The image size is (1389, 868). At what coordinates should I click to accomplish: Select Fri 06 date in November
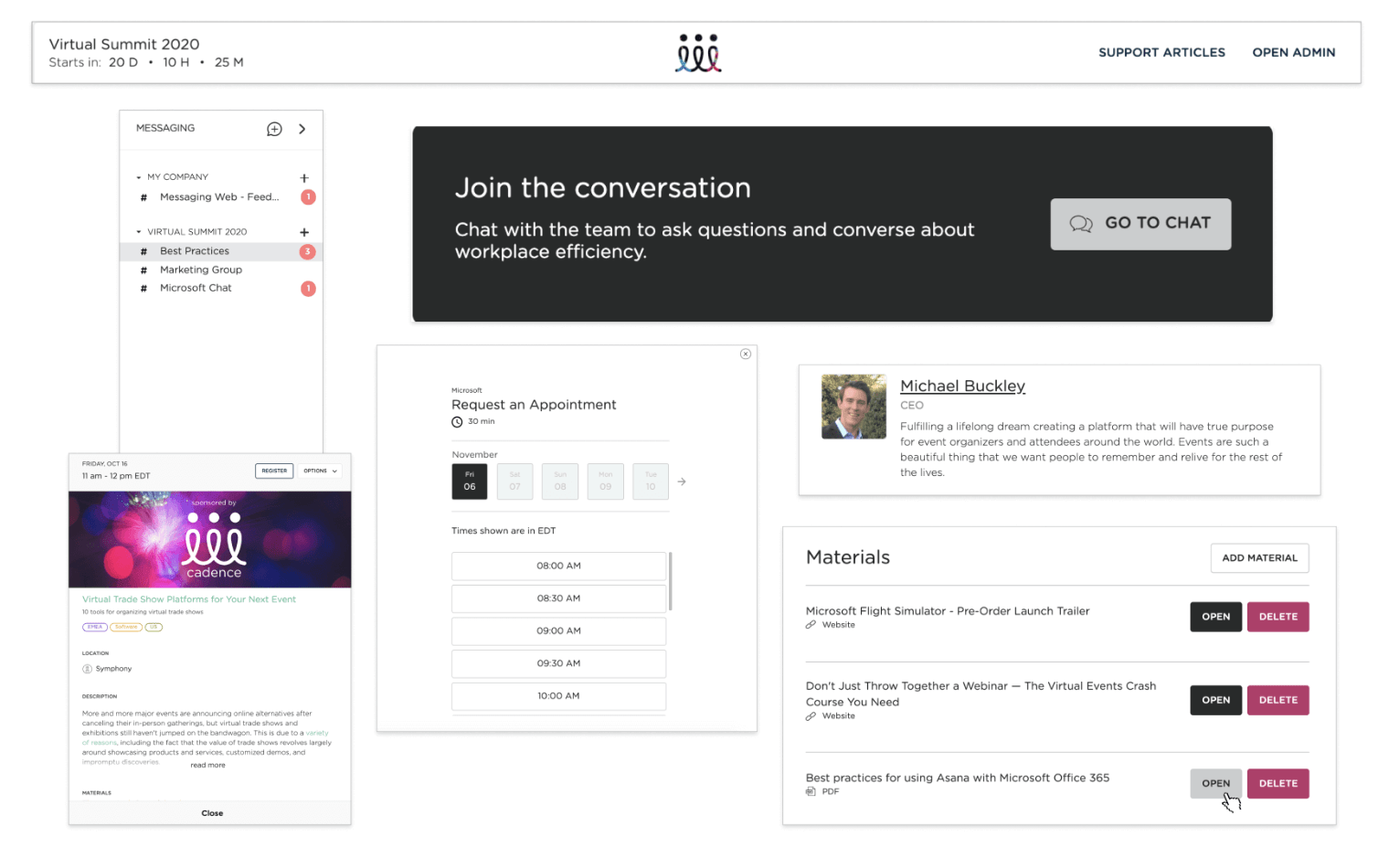(470, 482)
